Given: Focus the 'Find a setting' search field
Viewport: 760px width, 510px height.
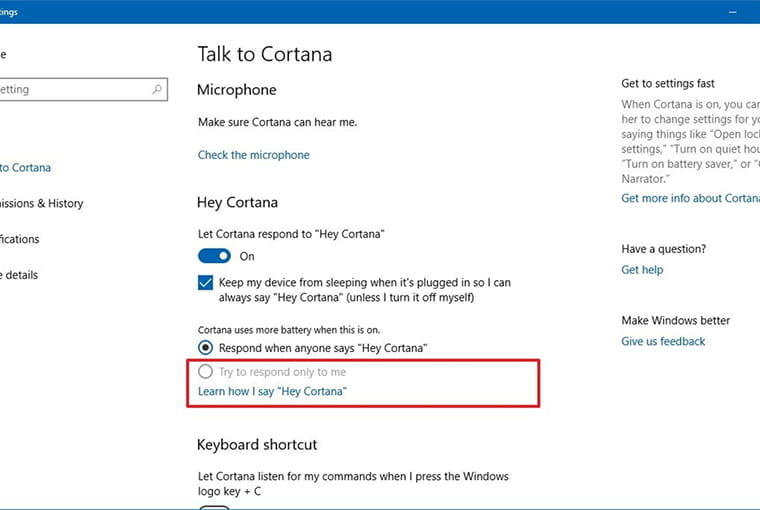Looking at the screenshot, I should click(70, 89).
